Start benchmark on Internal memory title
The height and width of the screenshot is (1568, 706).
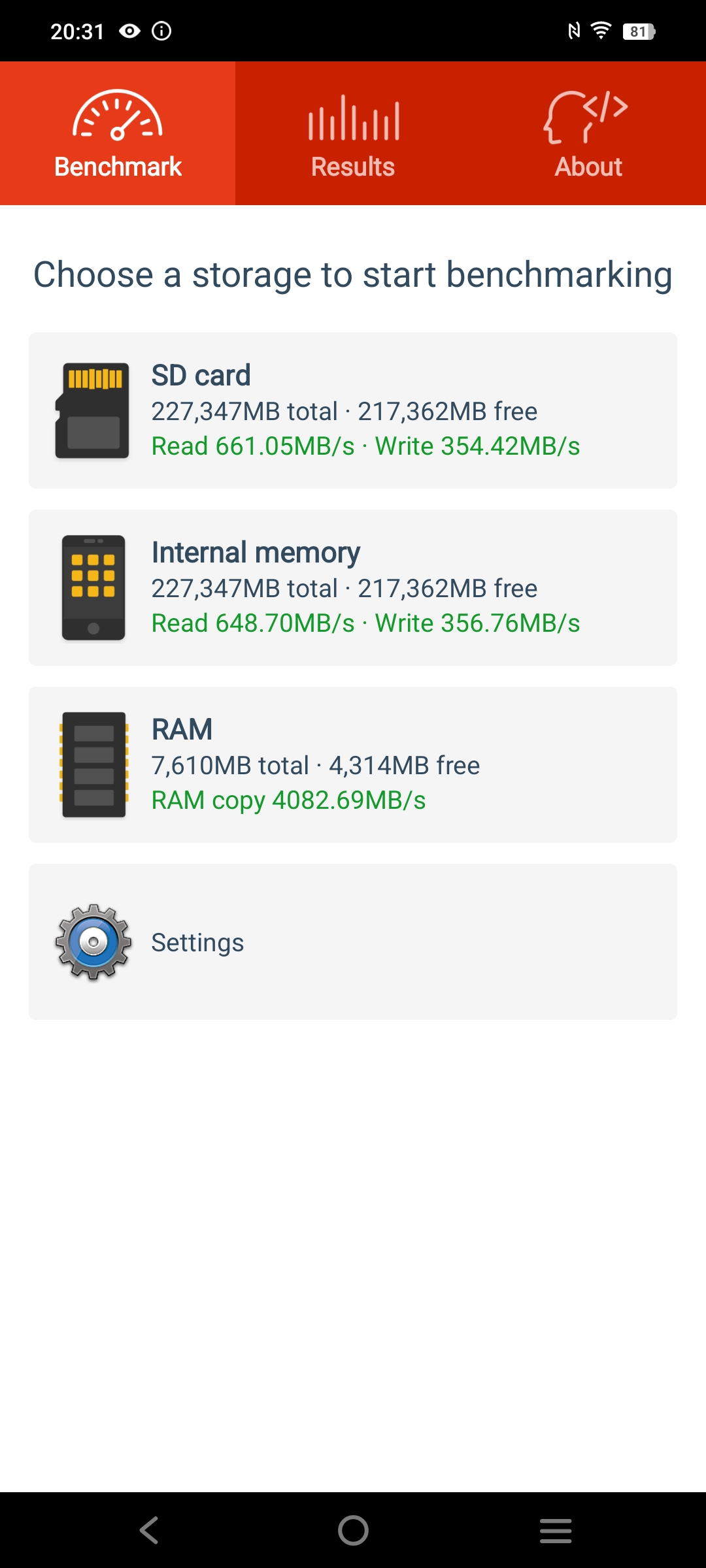tap(256, 553)
